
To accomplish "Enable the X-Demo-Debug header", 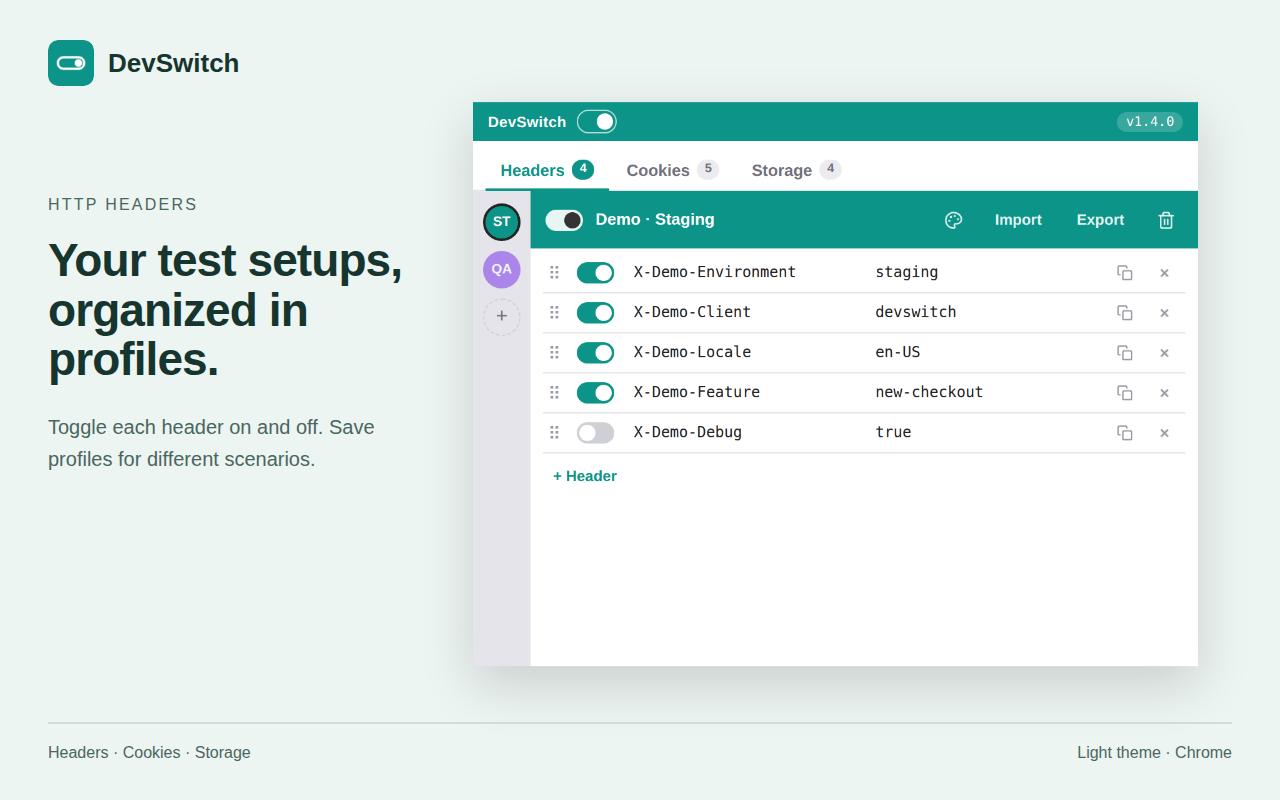I will click(596, 433).
